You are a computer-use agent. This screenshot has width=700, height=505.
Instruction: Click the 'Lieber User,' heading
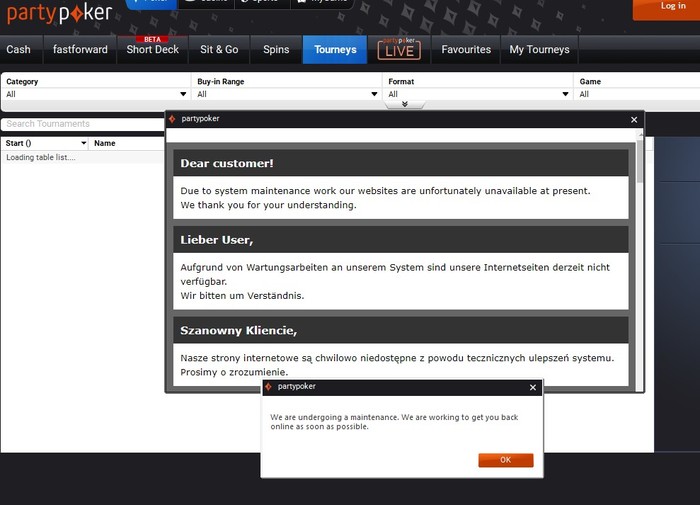(217, 240)
